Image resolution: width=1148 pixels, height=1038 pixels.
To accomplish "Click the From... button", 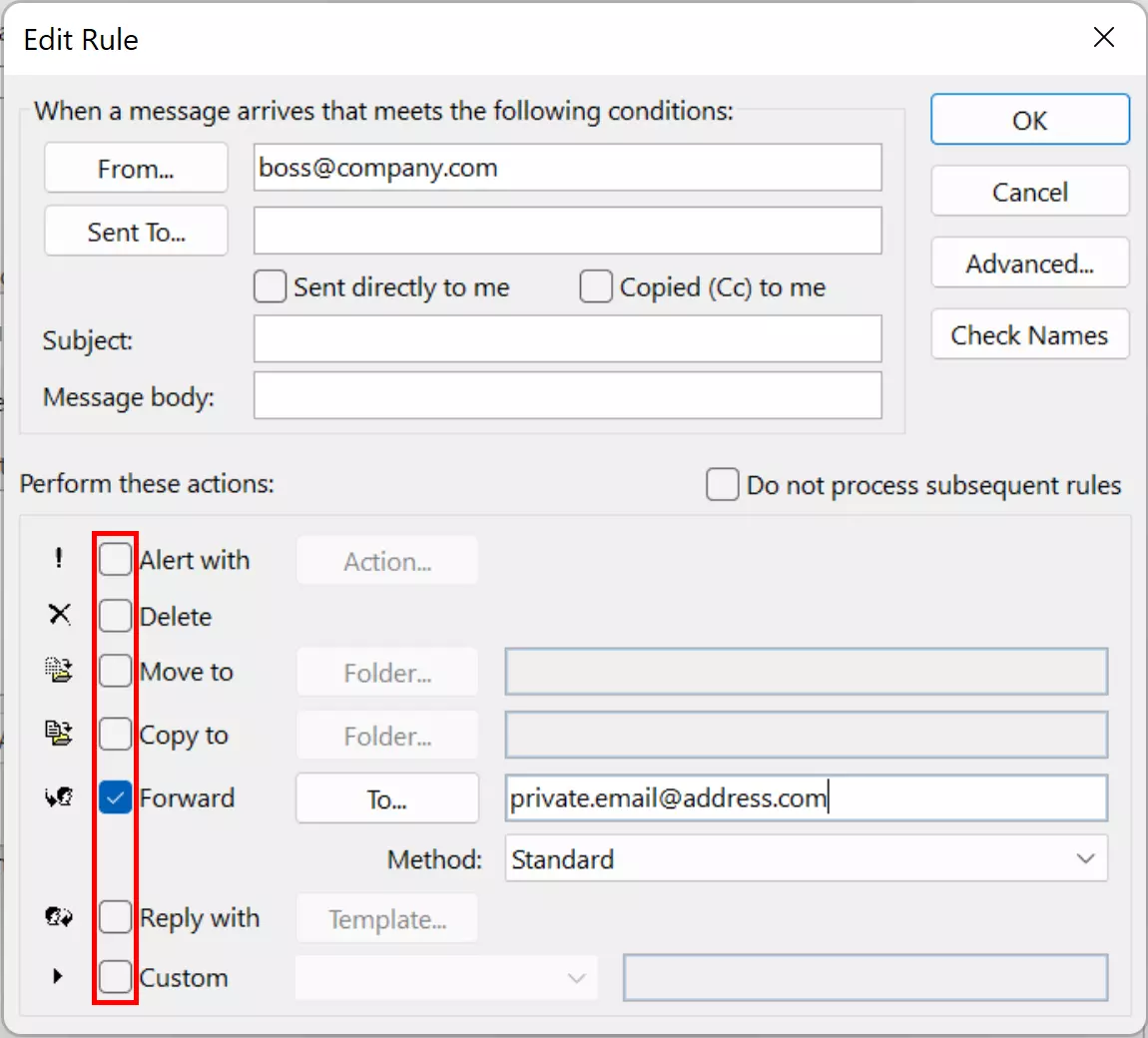I will point(136,169).
